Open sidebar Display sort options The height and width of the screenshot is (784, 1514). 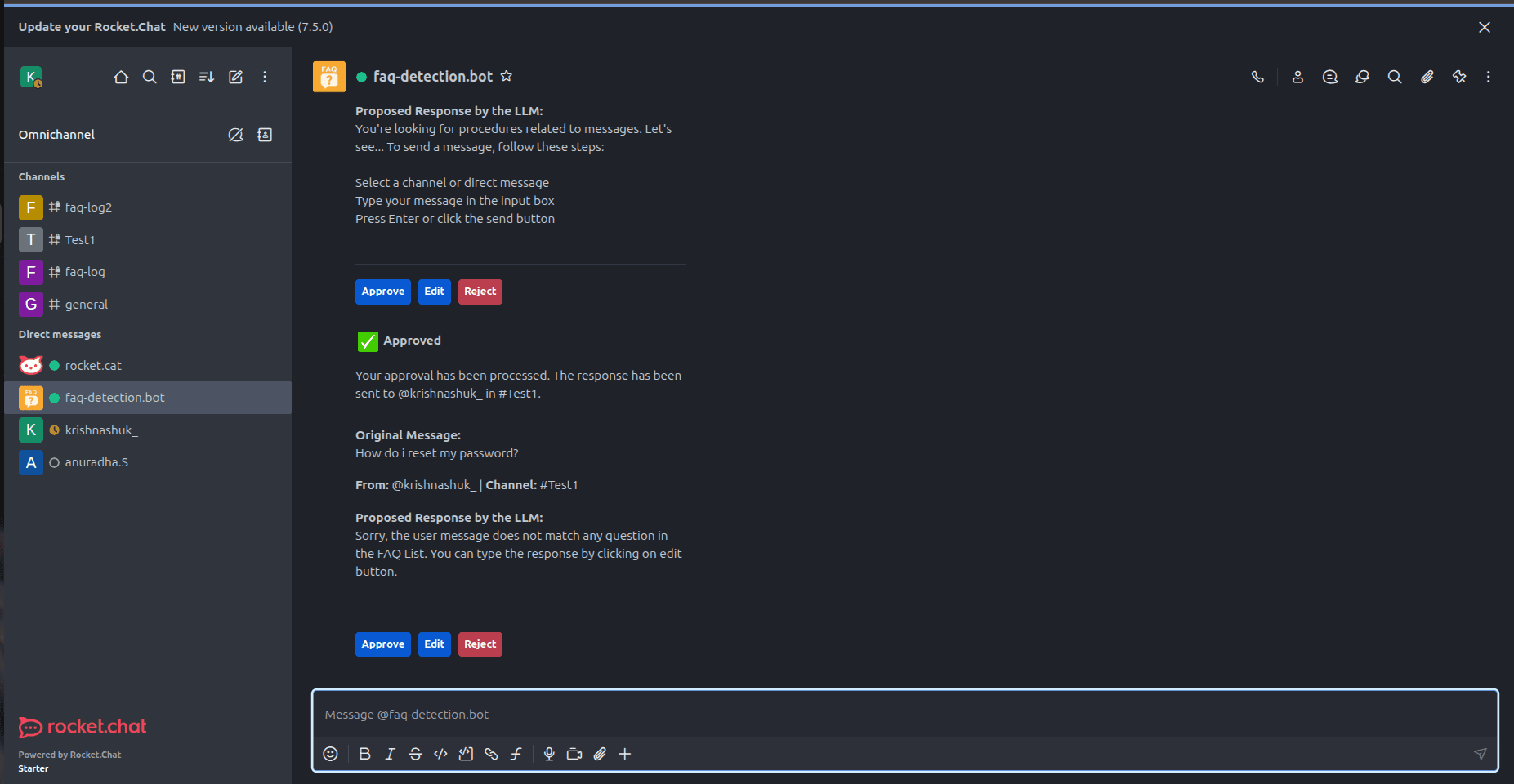pyautogui.click(x=207, y=77)
